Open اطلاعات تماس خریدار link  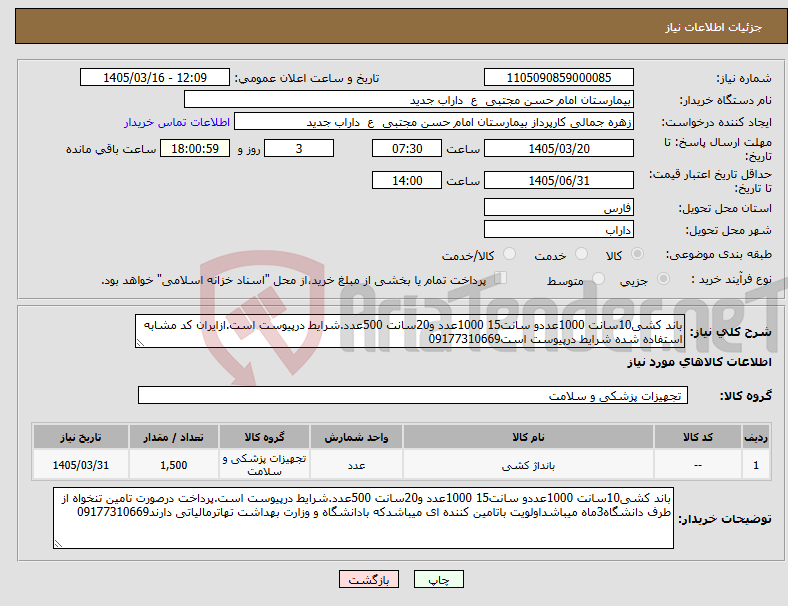tap(177, 122)
